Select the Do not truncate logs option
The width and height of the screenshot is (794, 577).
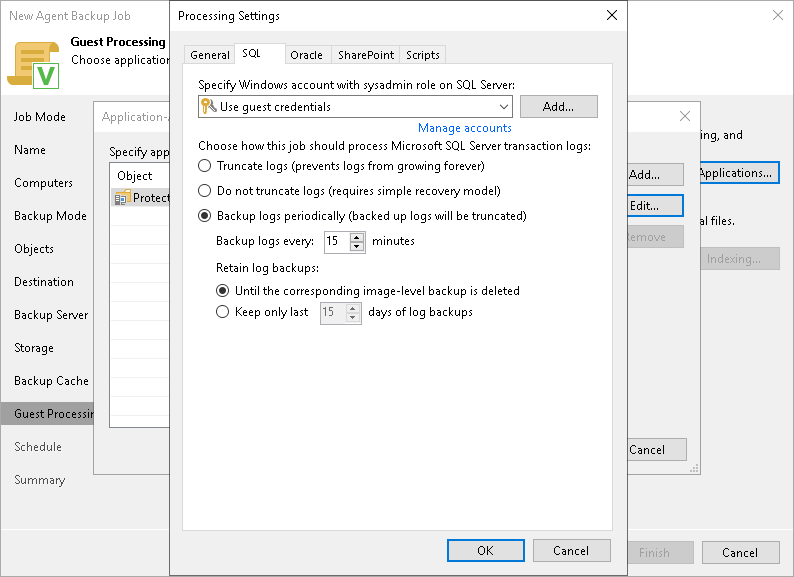(205, 190)
